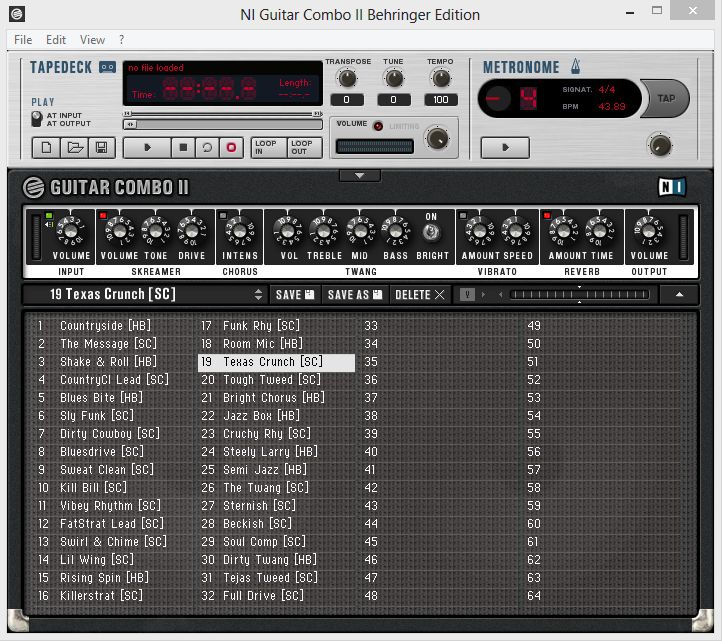Select preset 5 Blues Bite [HB]
Screen dimensions: 722x641
(x=113, y=398)
